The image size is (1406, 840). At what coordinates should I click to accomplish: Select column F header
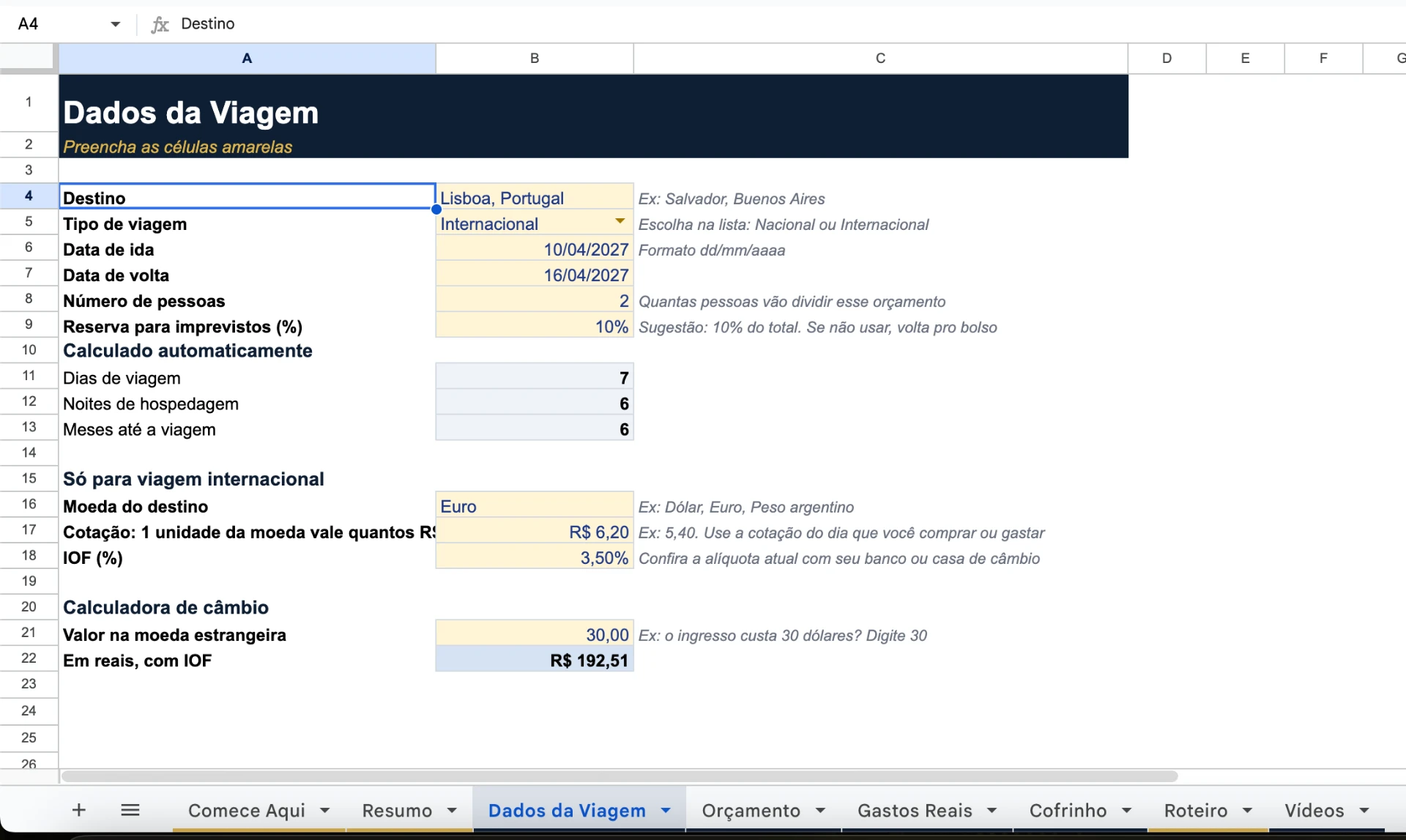1323,58
